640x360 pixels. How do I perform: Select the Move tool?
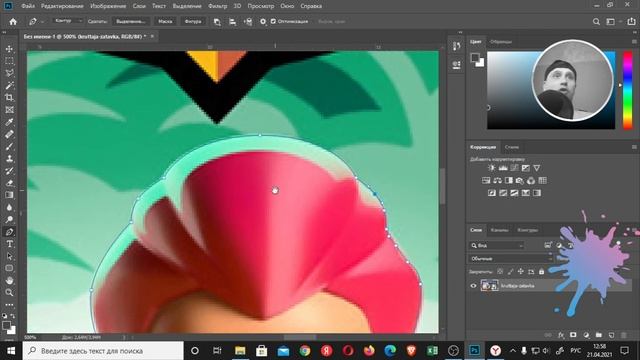[9, 49]
